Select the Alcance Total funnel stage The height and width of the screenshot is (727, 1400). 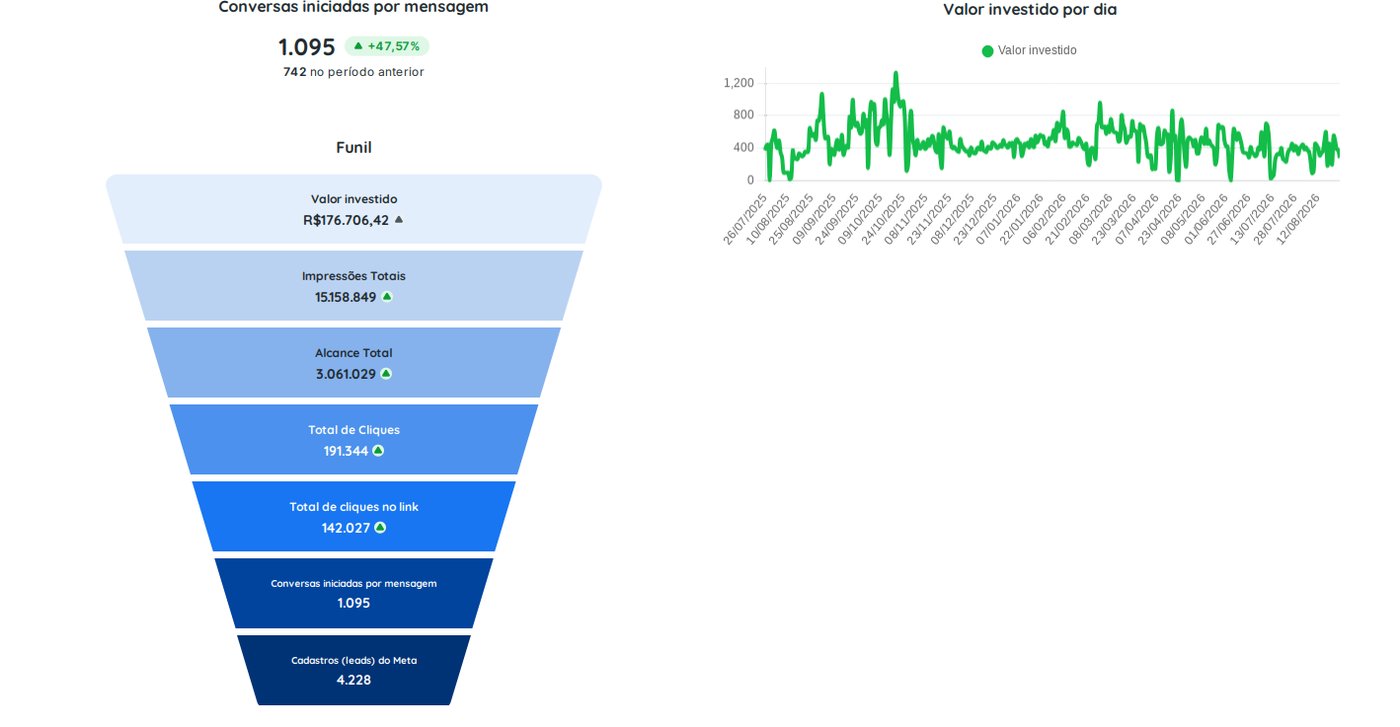[354, 363]
